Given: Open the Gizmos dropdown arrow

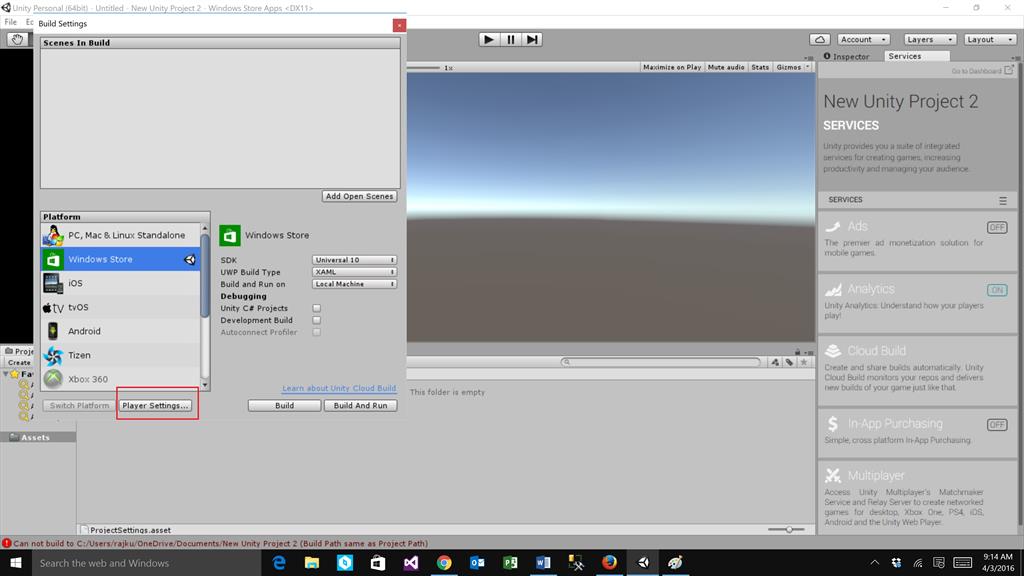Looking at the screenshot, I should tap(808, 67).
